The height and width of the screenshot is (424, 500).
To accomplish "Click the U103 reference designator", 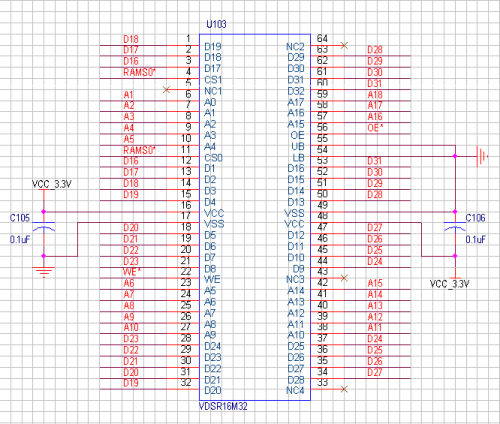I will pyautogui.click(x=216, y=24).
